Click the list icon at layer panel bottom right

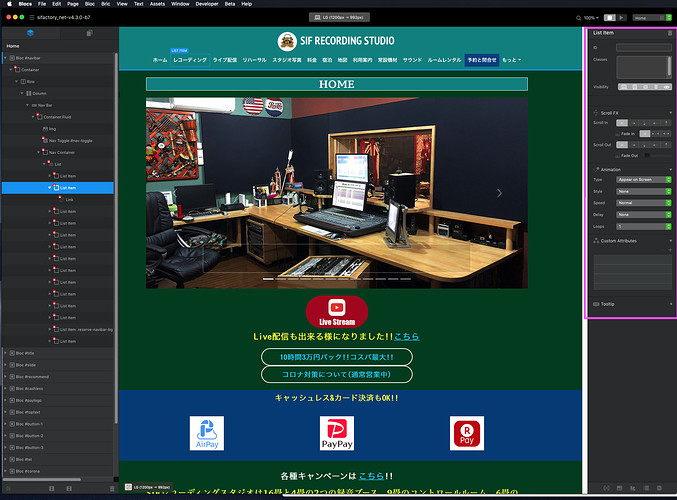[x=112, y=488]
